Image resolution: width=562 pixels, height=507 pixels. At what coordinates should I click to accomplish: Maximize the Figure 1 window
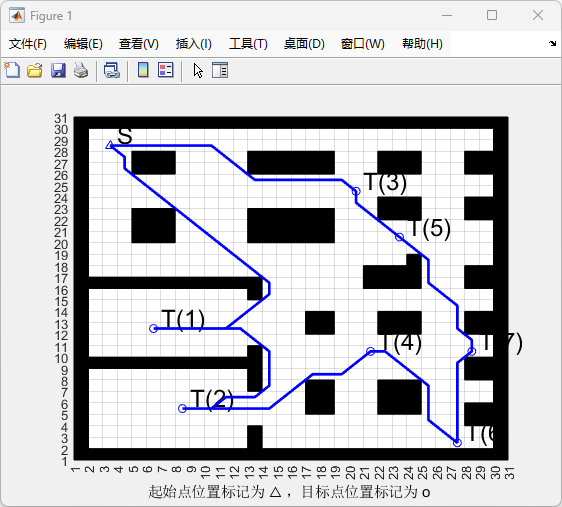tap(492, 15)
